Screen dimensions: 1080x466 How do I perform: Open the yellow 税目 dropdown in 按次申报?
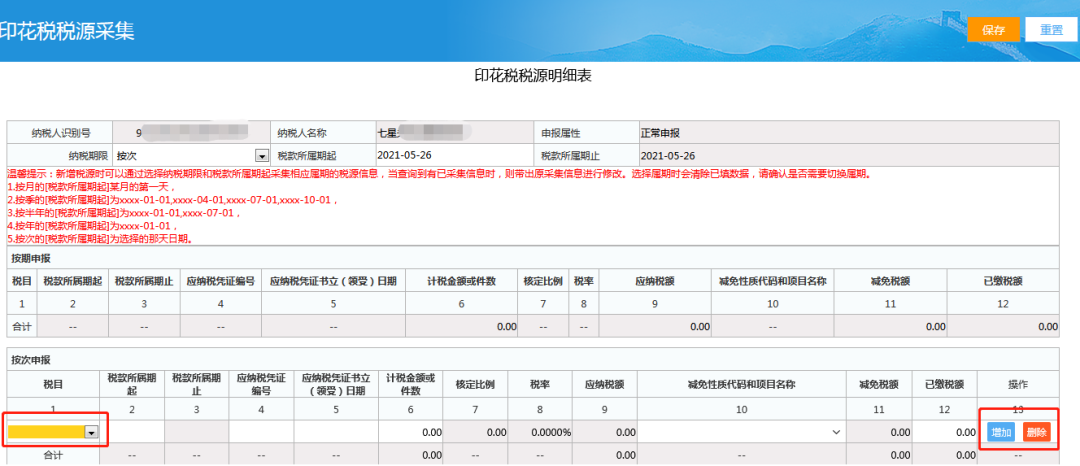pos(91,432)
